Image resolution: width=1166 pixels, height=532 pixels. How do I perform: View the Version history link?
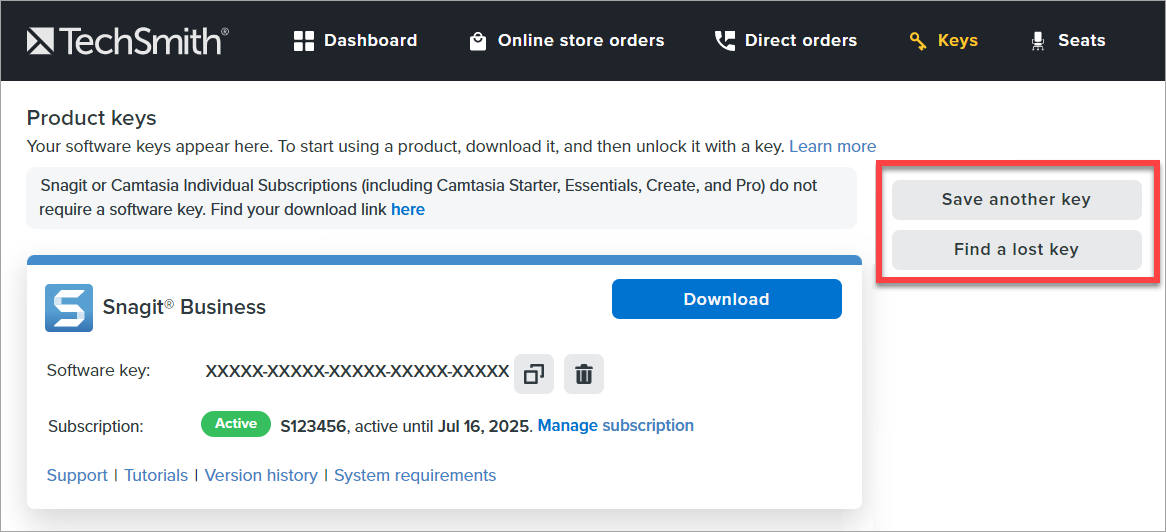pyautogui.click(x=261, y=475)
